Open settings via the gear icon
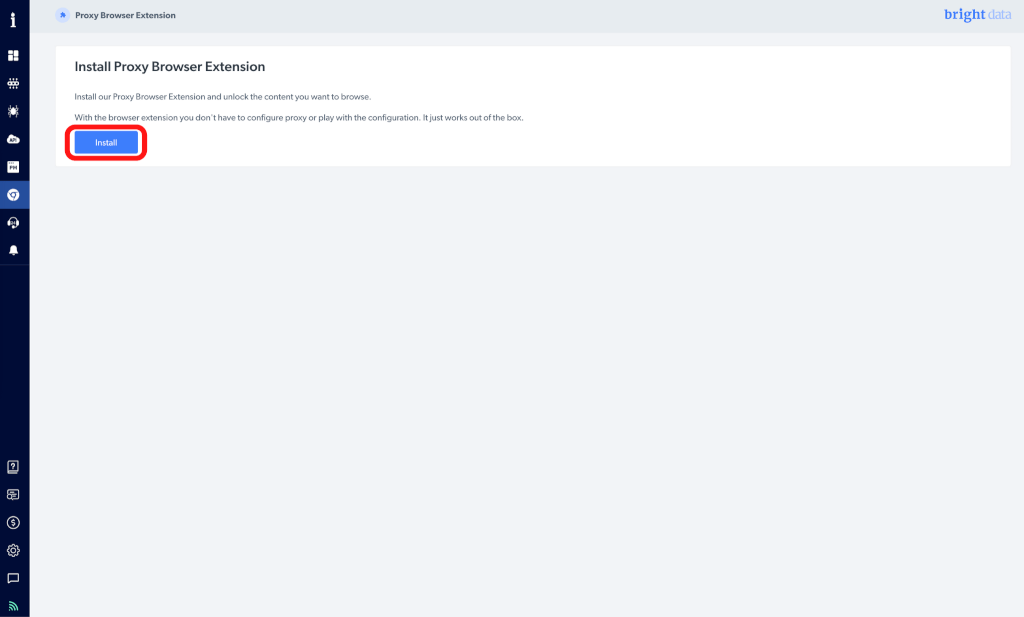The height and width of the screenshot is (617, 1024). coord(13,550)
